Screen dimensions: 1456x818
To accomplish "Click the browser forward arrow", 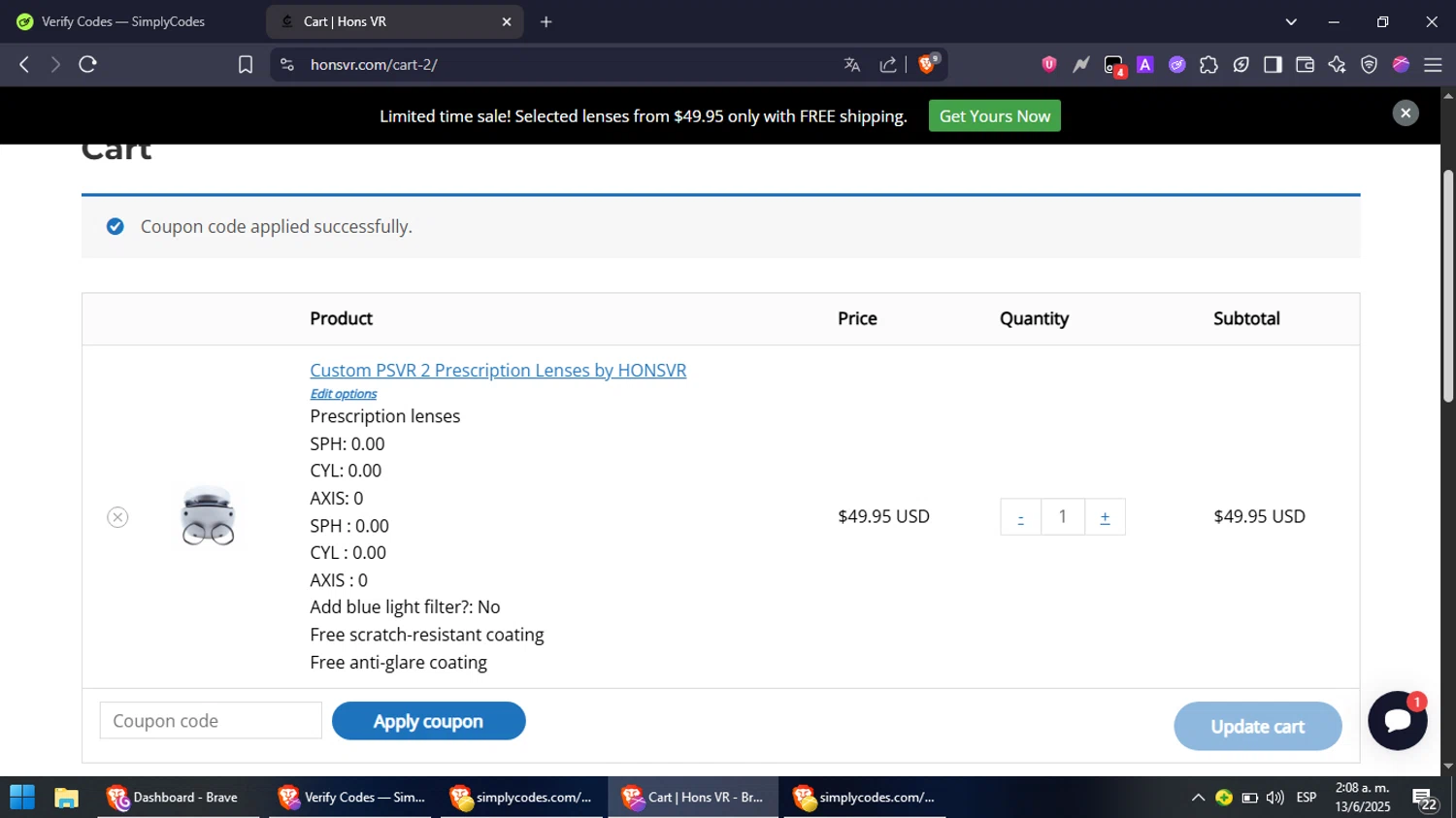I will (55, 65).
